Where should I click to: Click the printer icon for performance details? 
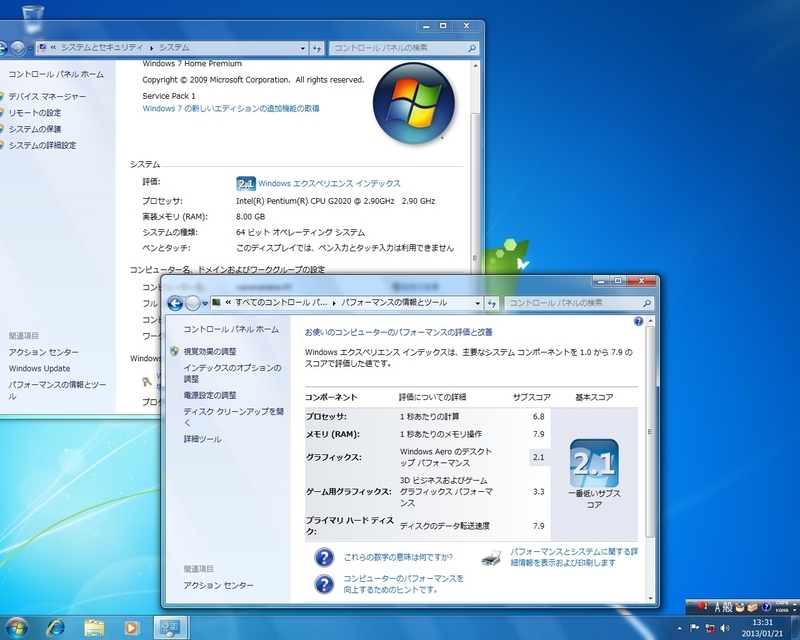(491, 557)
